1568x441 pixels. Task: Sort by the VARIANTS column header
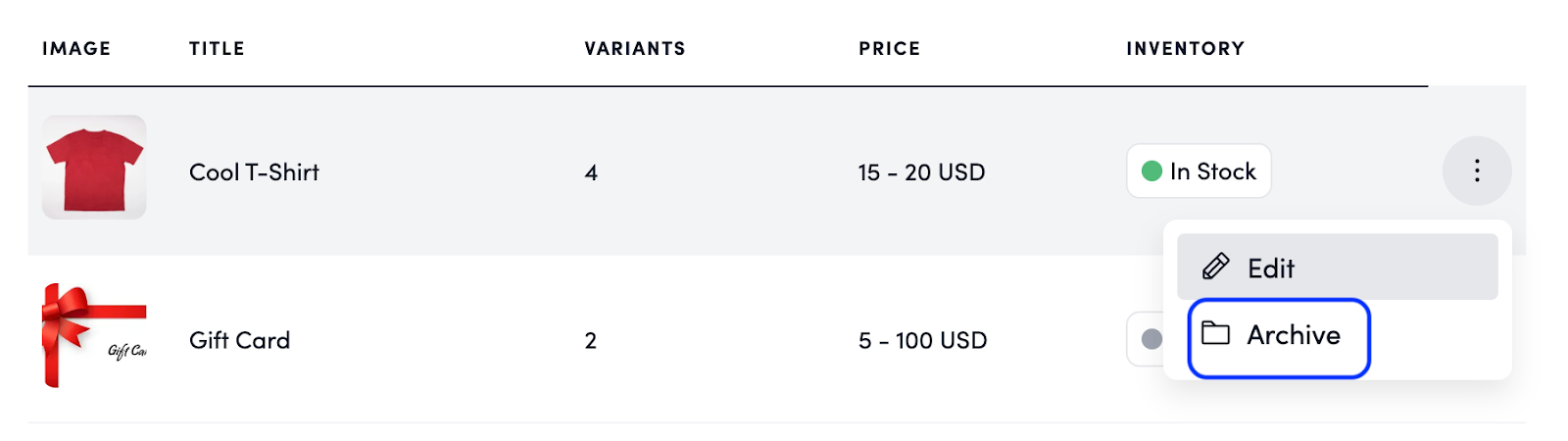(635, 49)
